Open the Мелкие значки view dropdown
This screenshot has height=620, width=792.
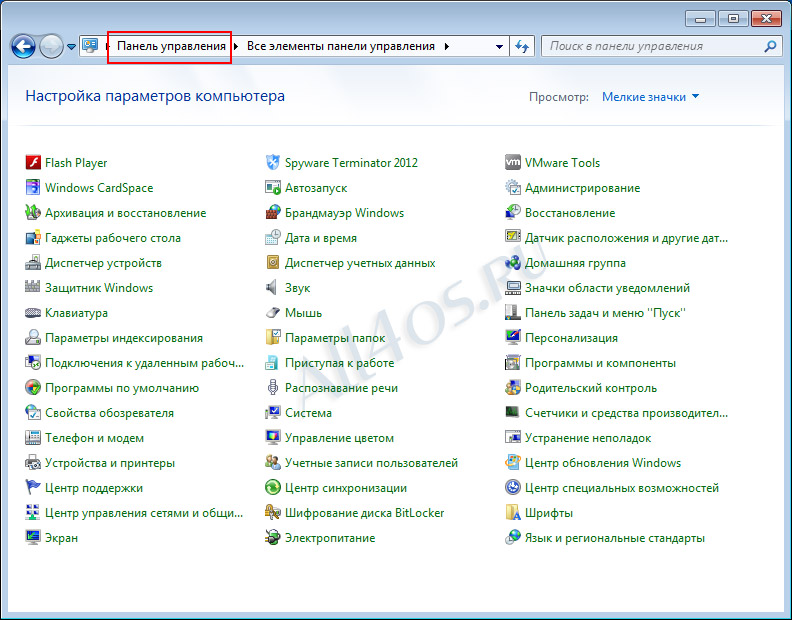click(x=651, y=97)
